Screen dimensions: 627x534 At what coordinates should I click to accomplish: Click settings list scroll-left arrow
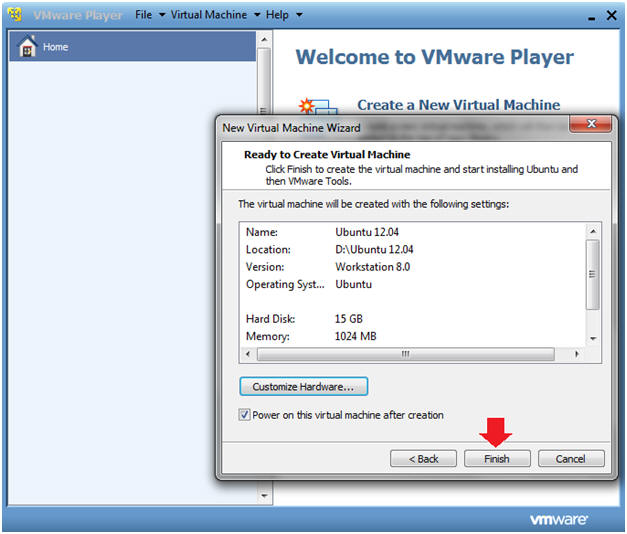(x=248, y=354)
